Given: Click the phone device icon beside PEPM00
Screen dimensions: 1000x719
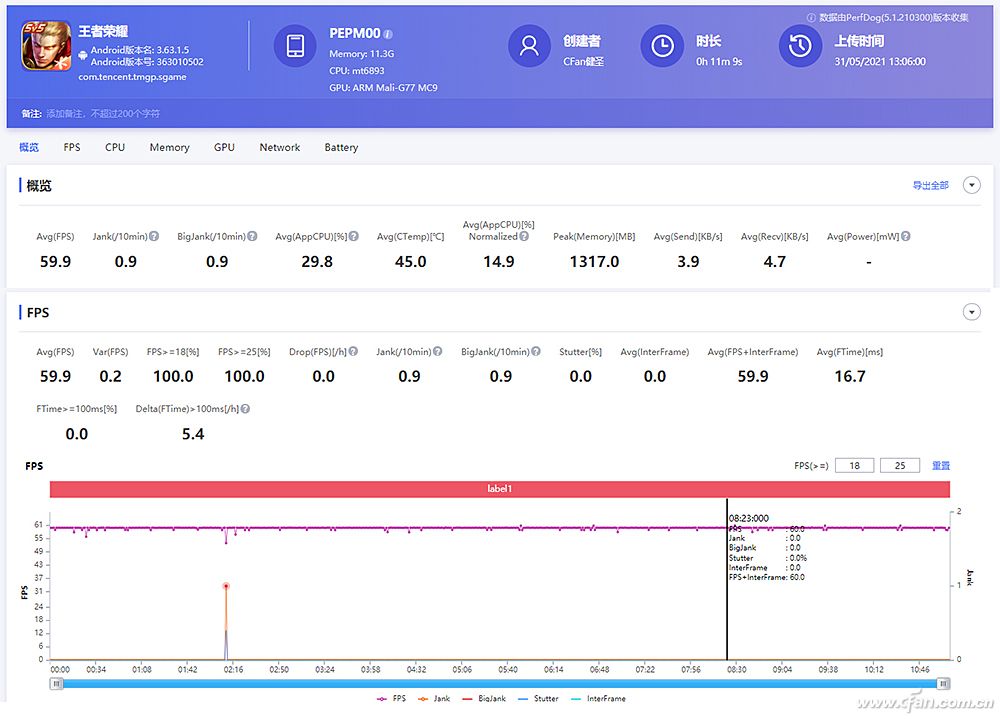Looking at the screenshot, I should (x=294, y=47).
